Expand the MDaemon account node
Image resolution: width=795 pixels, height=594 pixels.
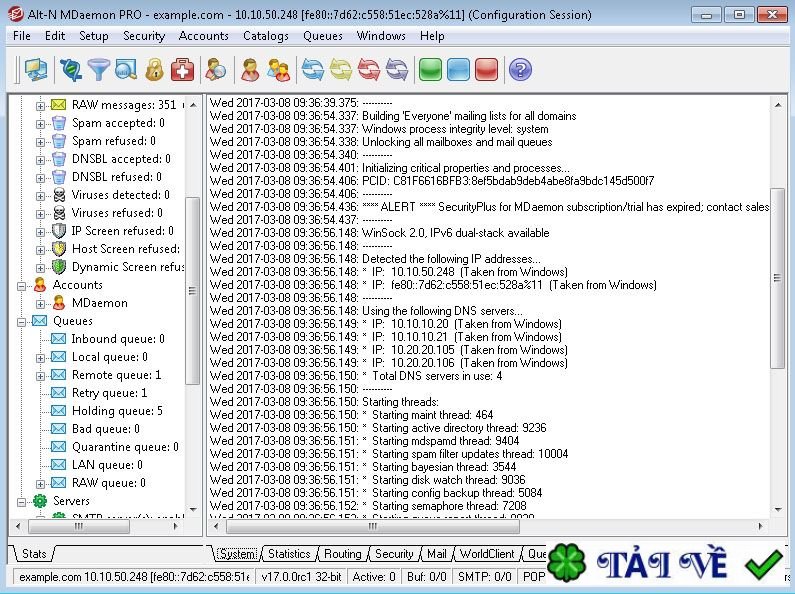click(x=40, y=304)
